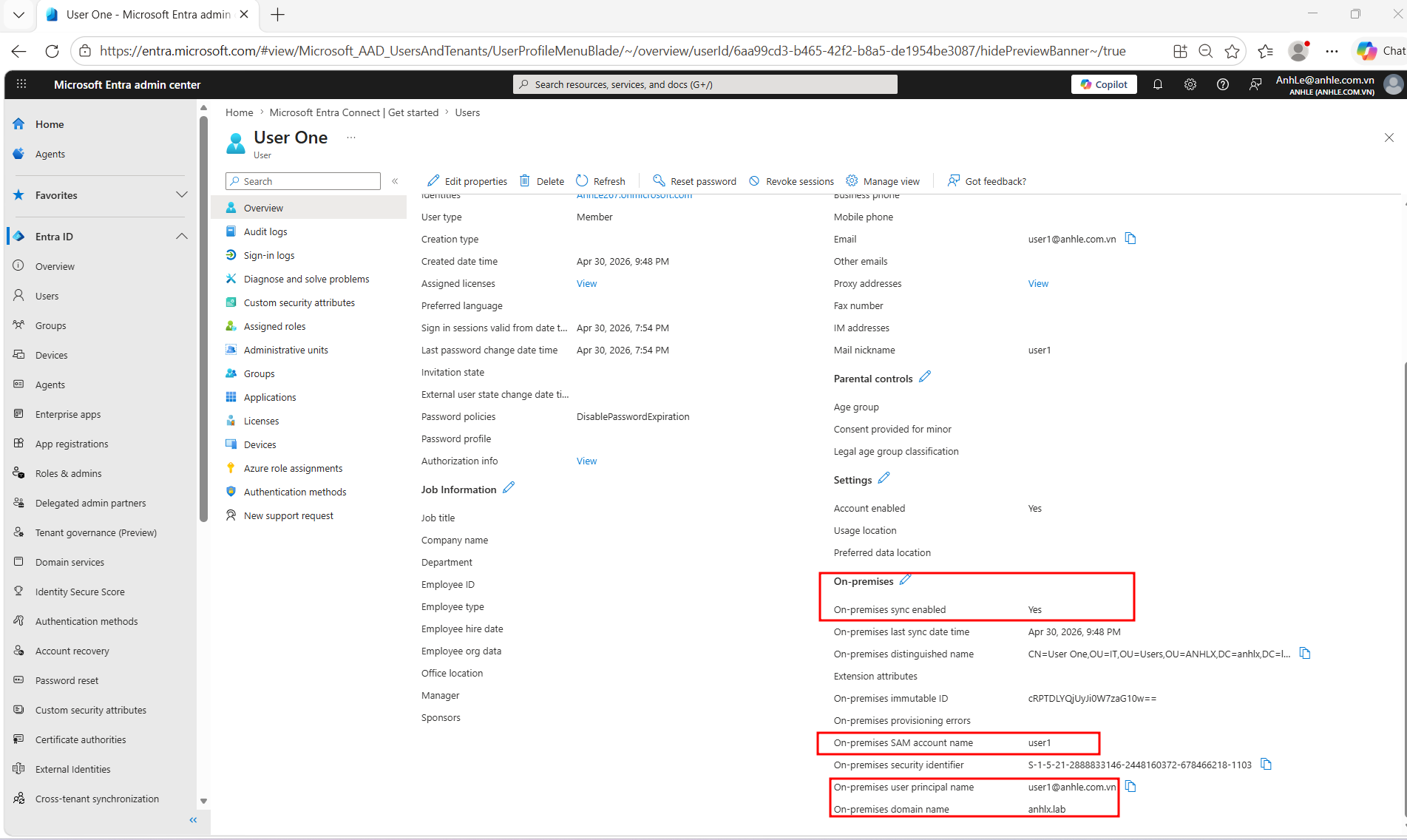Revoke sessions for this user
Screen dimensions: 1407x840
[791, 181]
